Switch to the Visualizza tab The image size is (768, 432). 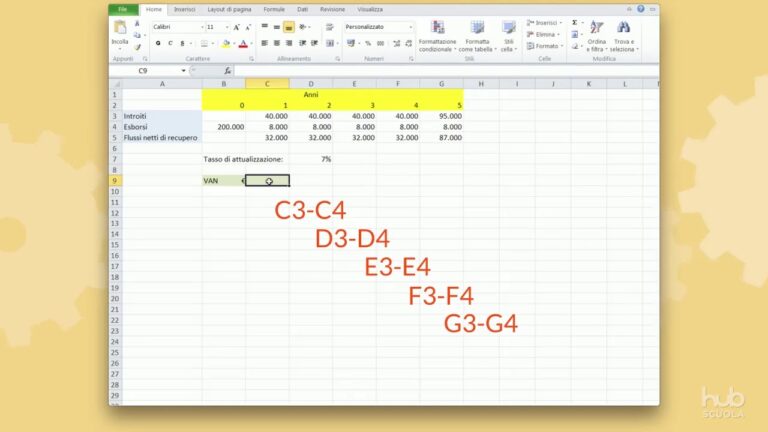[370, 9]
